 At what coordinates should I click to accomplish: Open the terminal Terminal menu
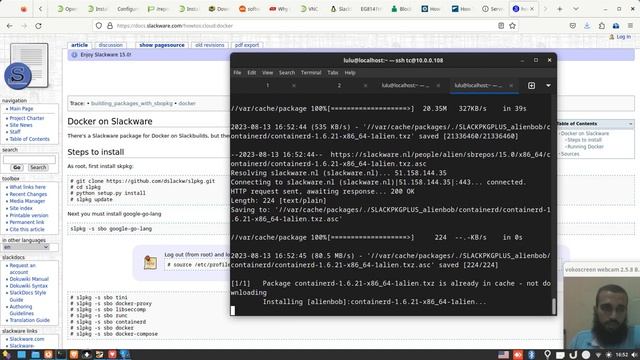click(311, 73)
